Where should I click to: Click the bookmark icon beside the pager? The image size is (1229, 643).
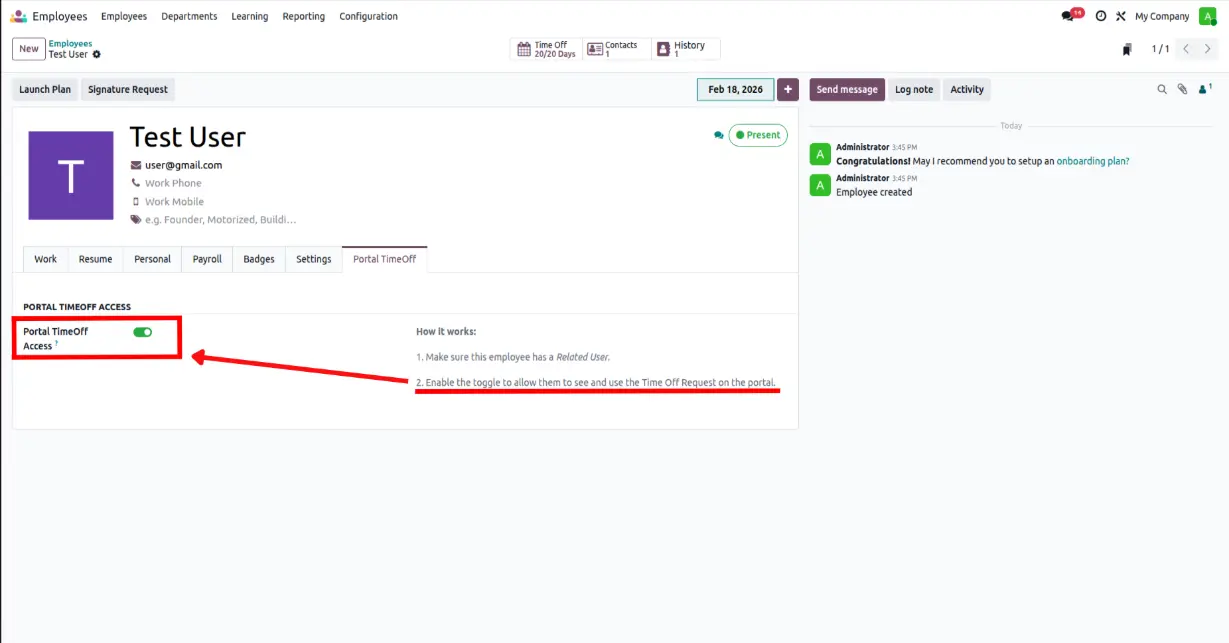(x=1127, y=49)
